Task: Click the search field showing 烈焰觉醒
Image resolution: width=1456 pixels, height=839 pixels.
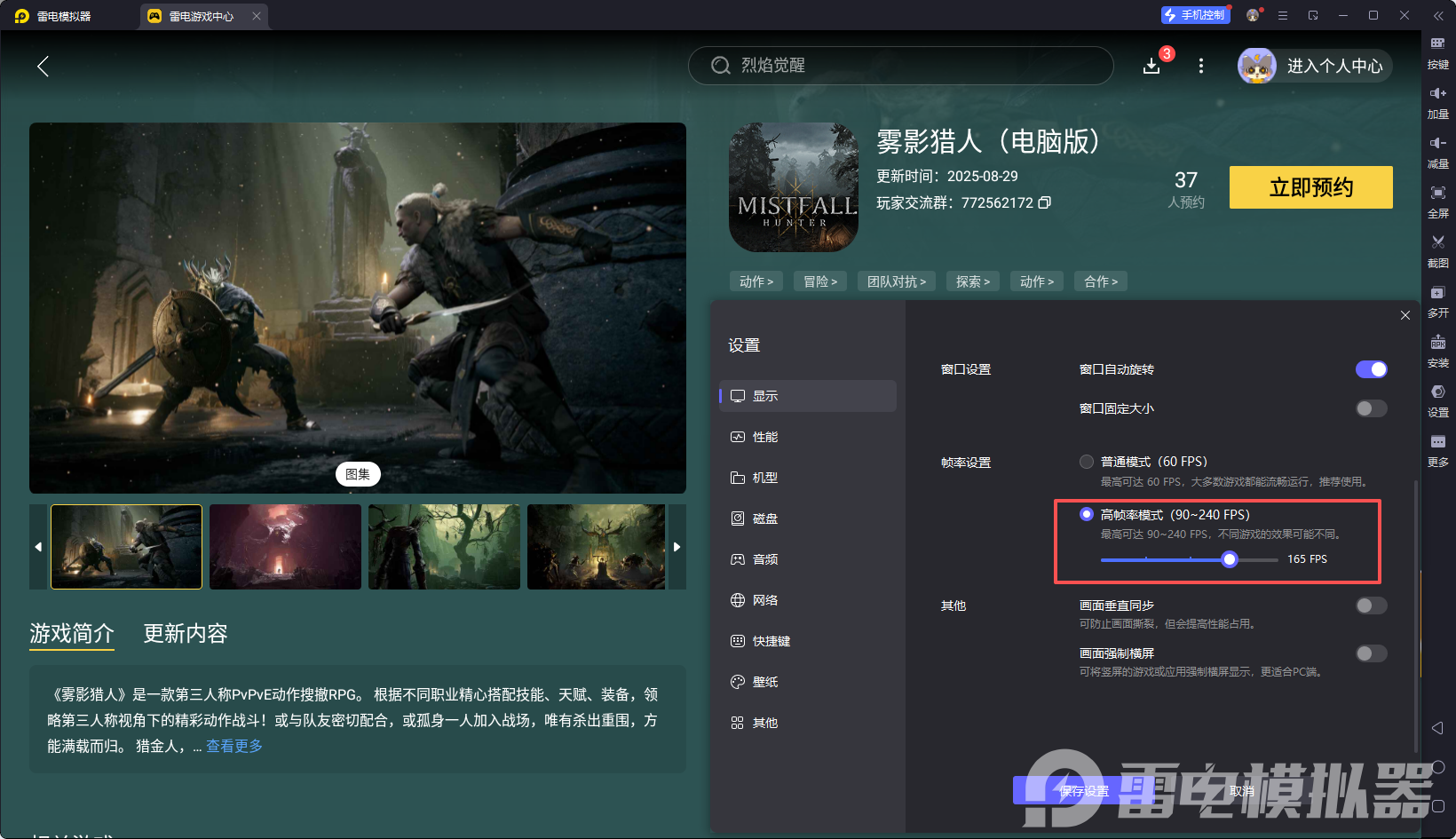Action: (x=900, y=66)
